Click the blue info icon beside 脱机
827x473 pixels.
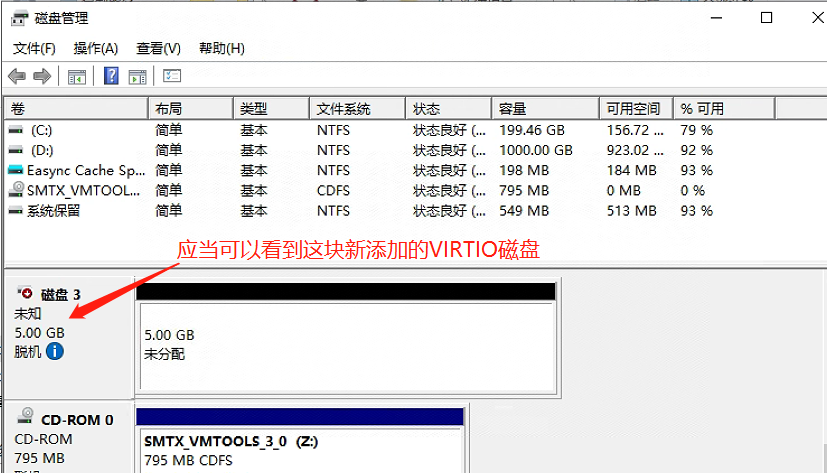[55, 351]
